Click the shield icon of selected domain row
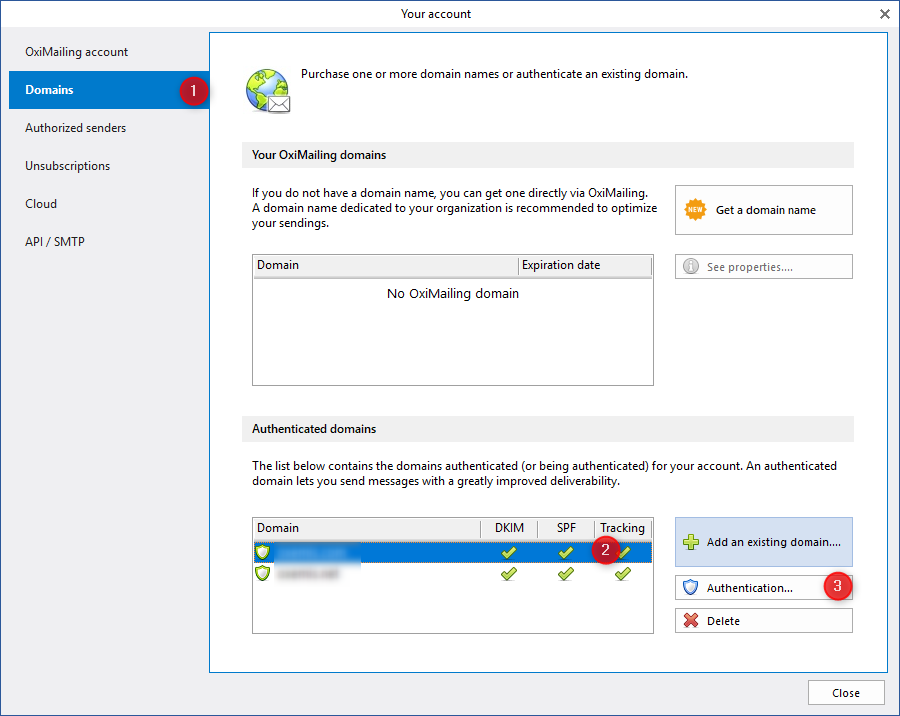Image resolution: width=900 pixels, height=716 pixels. click(x=263, y=552)
